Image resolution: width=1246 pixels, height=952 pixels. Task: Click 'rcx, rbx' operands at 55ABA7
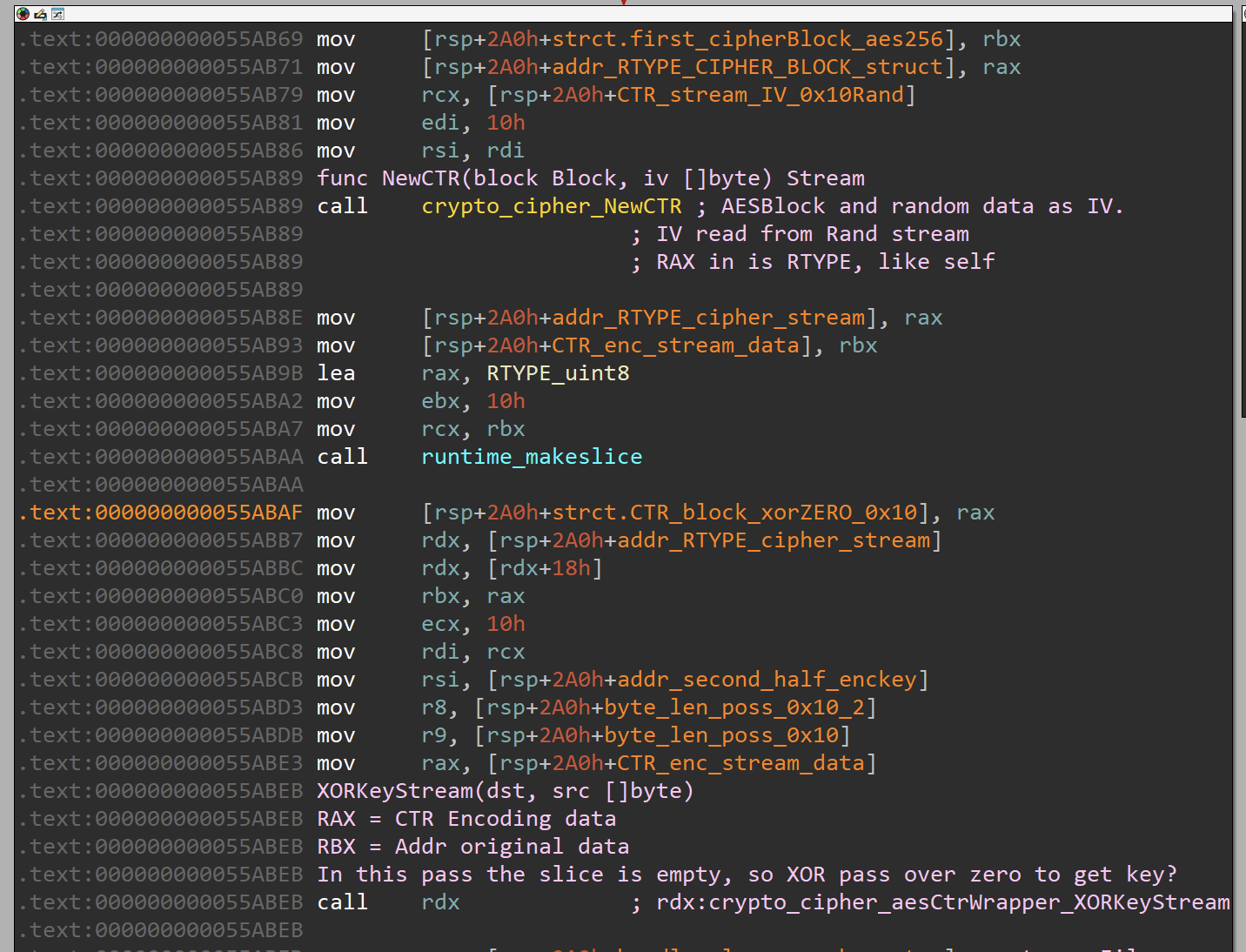(472, 429)
